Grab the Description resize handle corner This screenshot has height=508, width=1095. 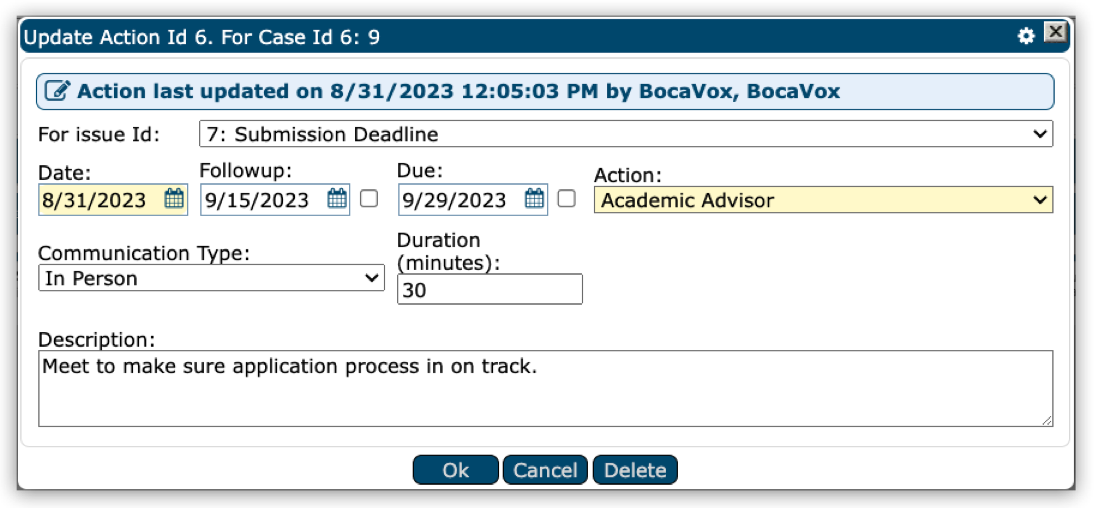click(x=1046, y=420)
